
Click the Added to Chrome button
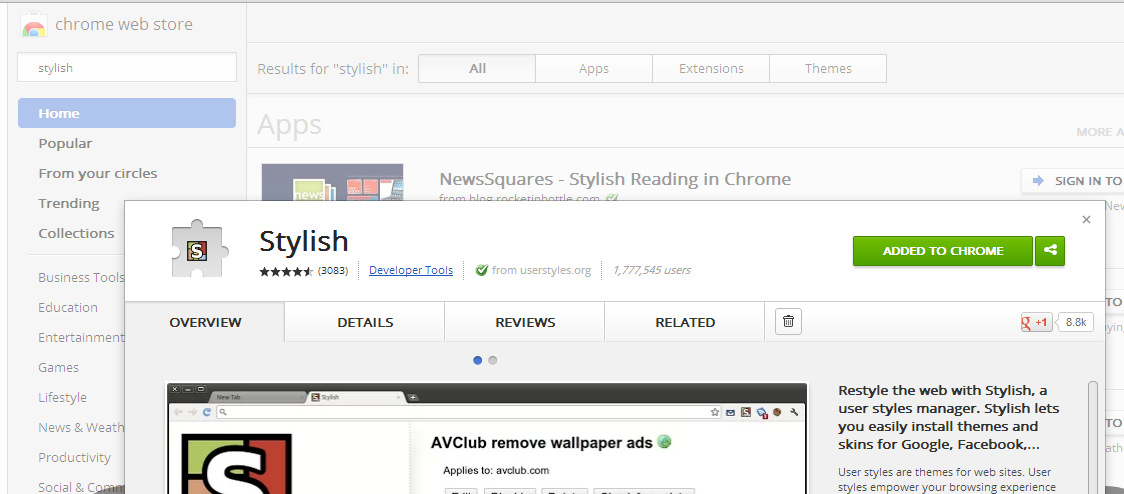(943, 251)
